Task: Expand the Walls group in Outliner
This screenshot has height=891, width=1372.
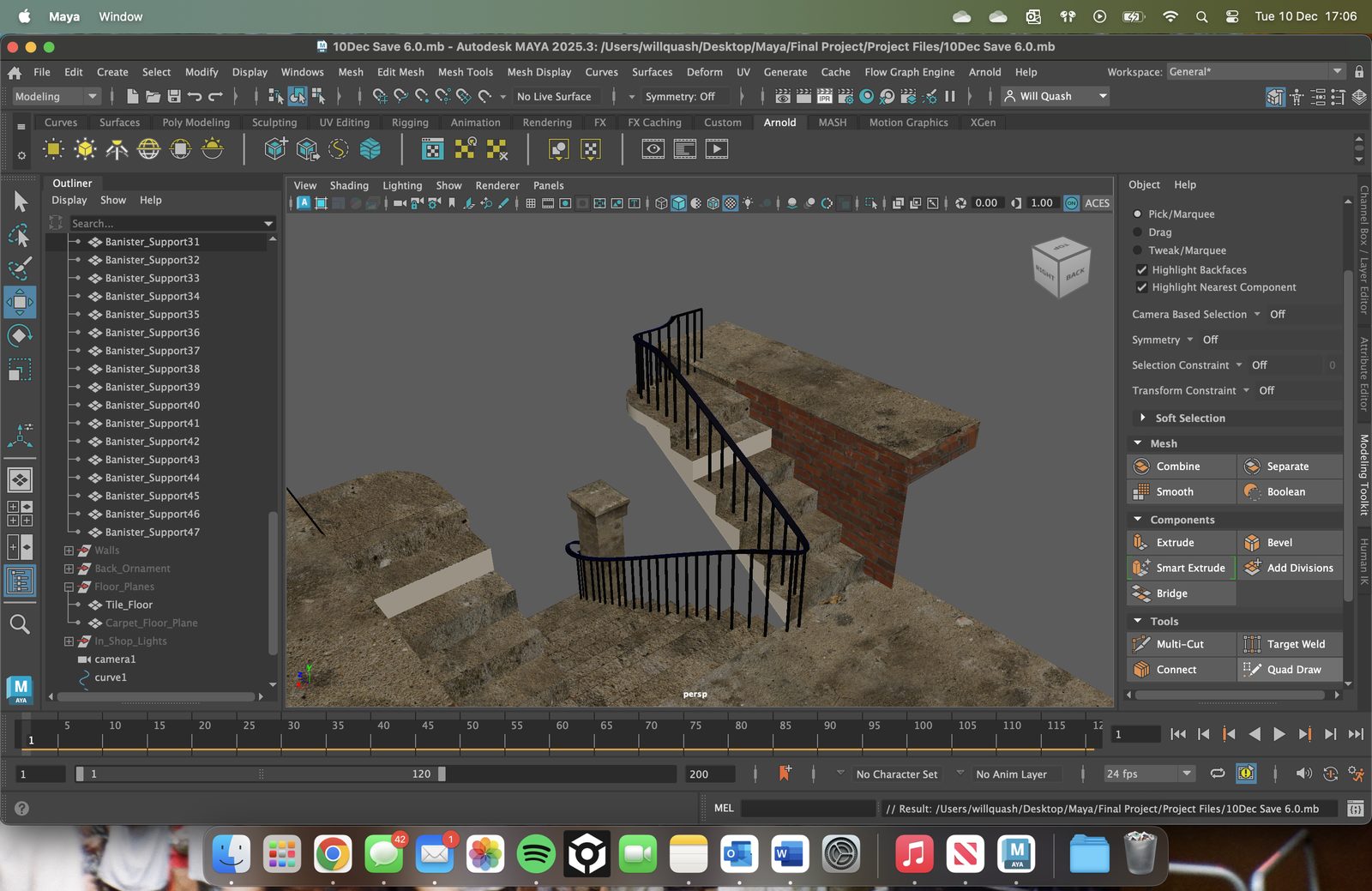Action: (x=69, y=551)
